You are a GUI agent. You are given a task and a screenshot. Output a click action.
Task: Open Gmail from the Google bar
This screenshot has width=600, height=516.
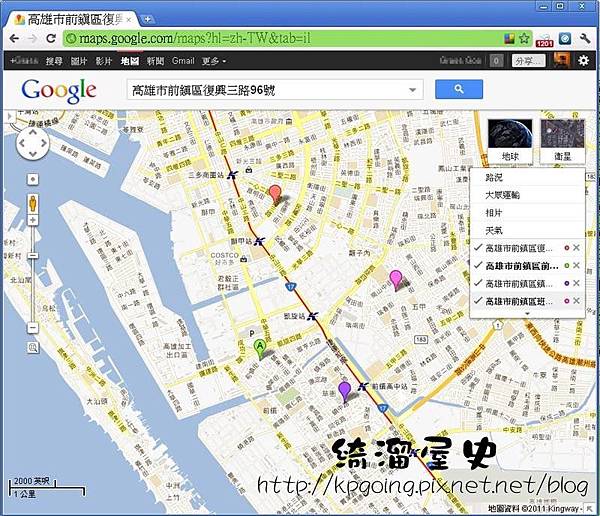183,60
